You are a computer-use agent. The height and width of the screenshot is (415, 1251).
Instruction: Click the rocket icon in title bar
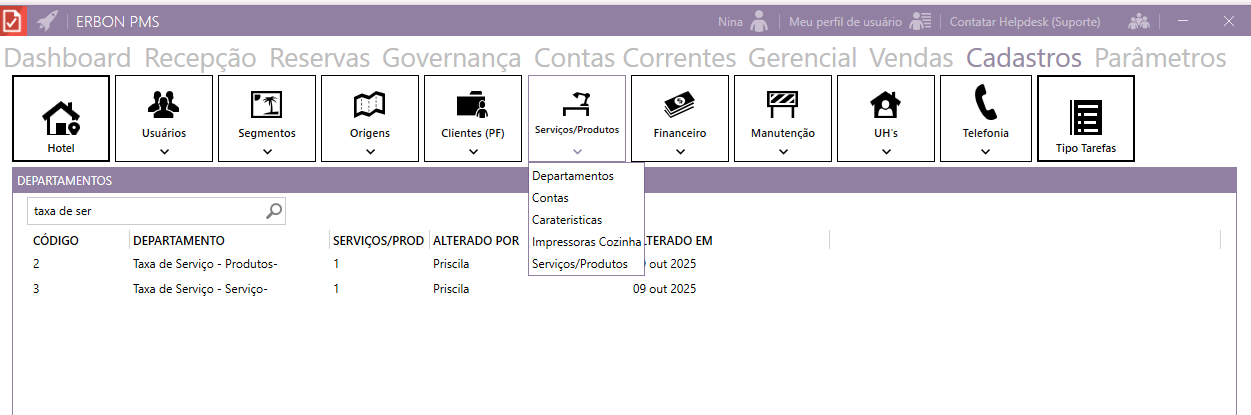click(x=46, y=21)
